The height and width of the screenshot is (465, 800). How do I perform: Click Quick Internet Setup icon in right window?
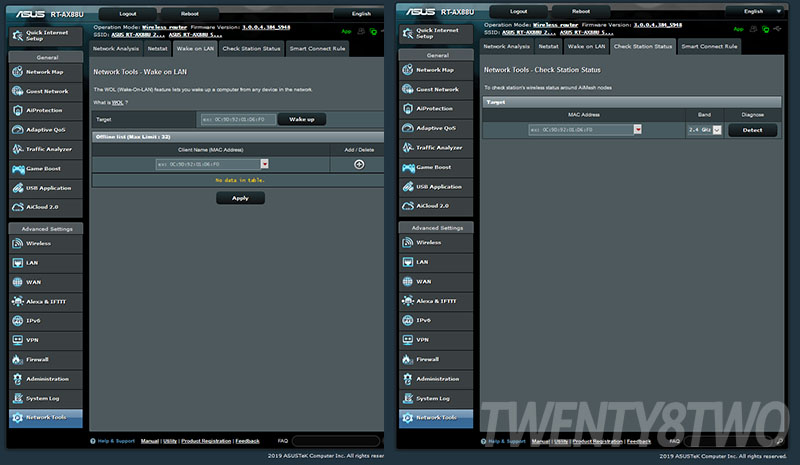pyautogui.click(x=408, y=33)
